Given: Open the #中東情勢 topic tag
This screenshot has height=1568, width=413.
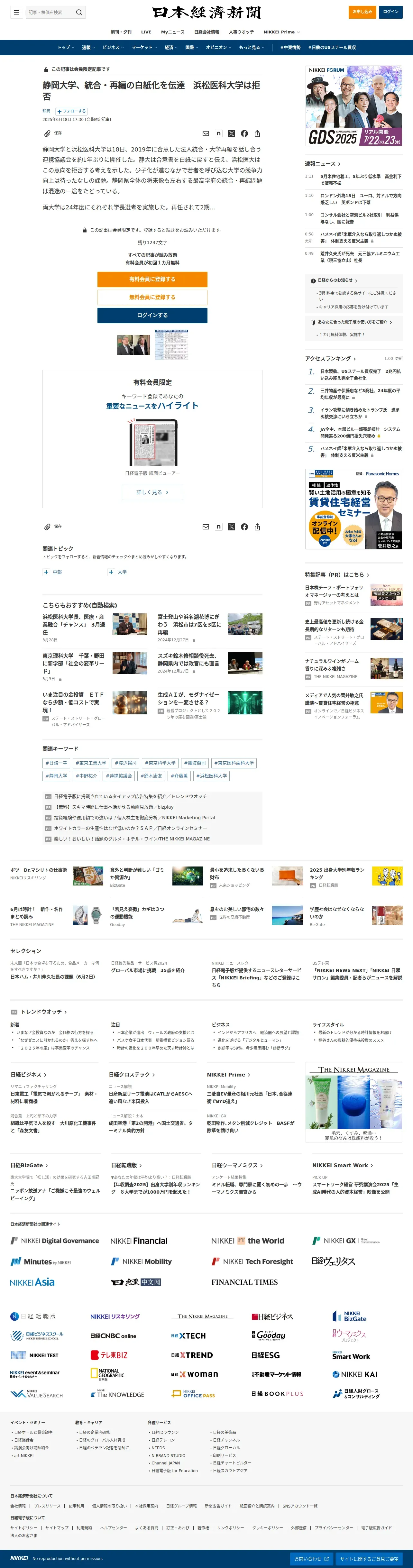Looking at the screenshot, I should pos(290,48).
